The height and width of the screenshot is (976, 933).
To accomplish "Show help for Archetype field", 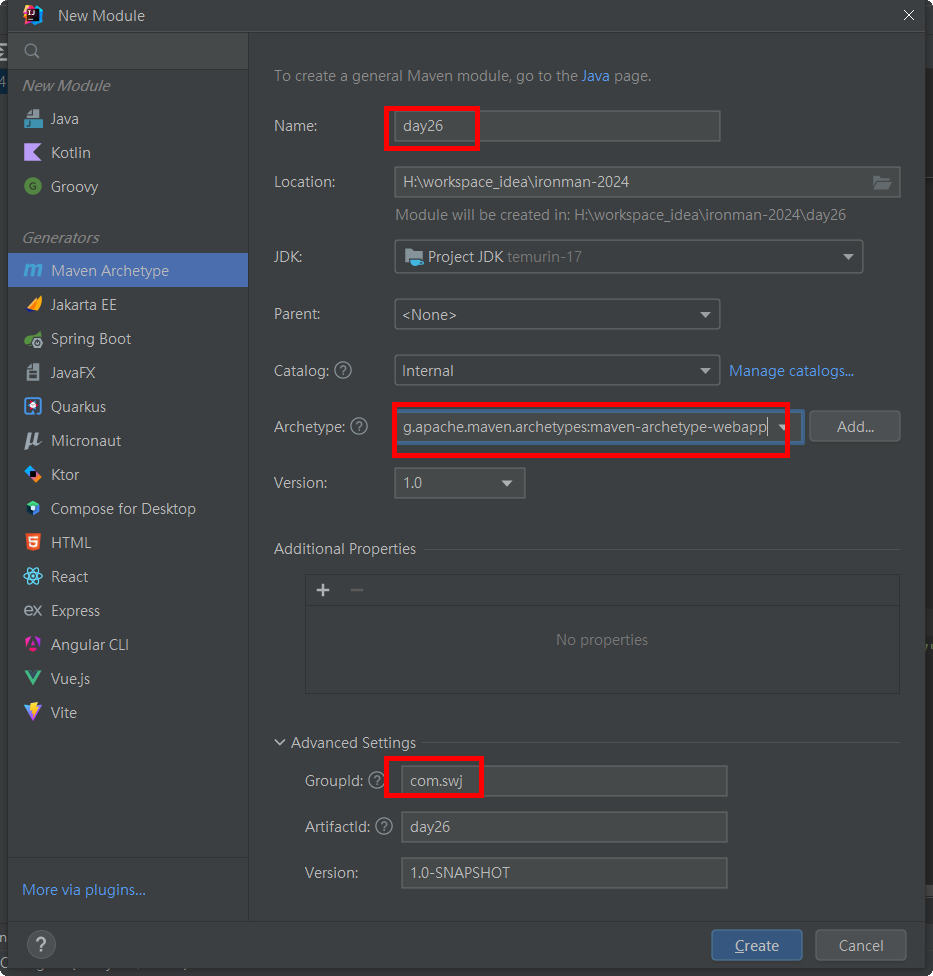I will click(x=359, y=426).
